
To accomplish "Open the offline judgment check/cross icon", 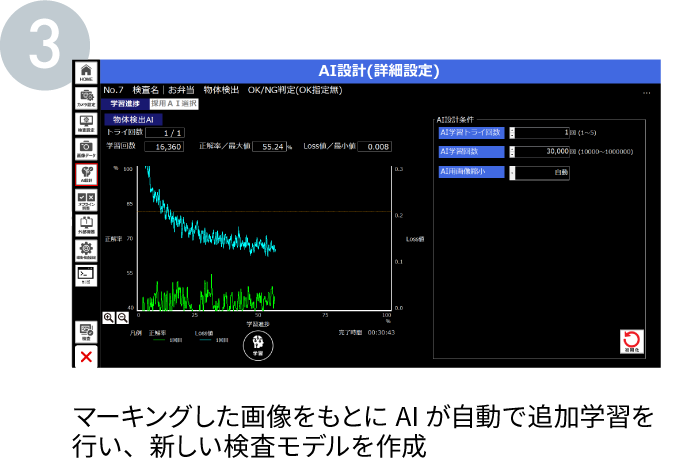I will [86, 200].
